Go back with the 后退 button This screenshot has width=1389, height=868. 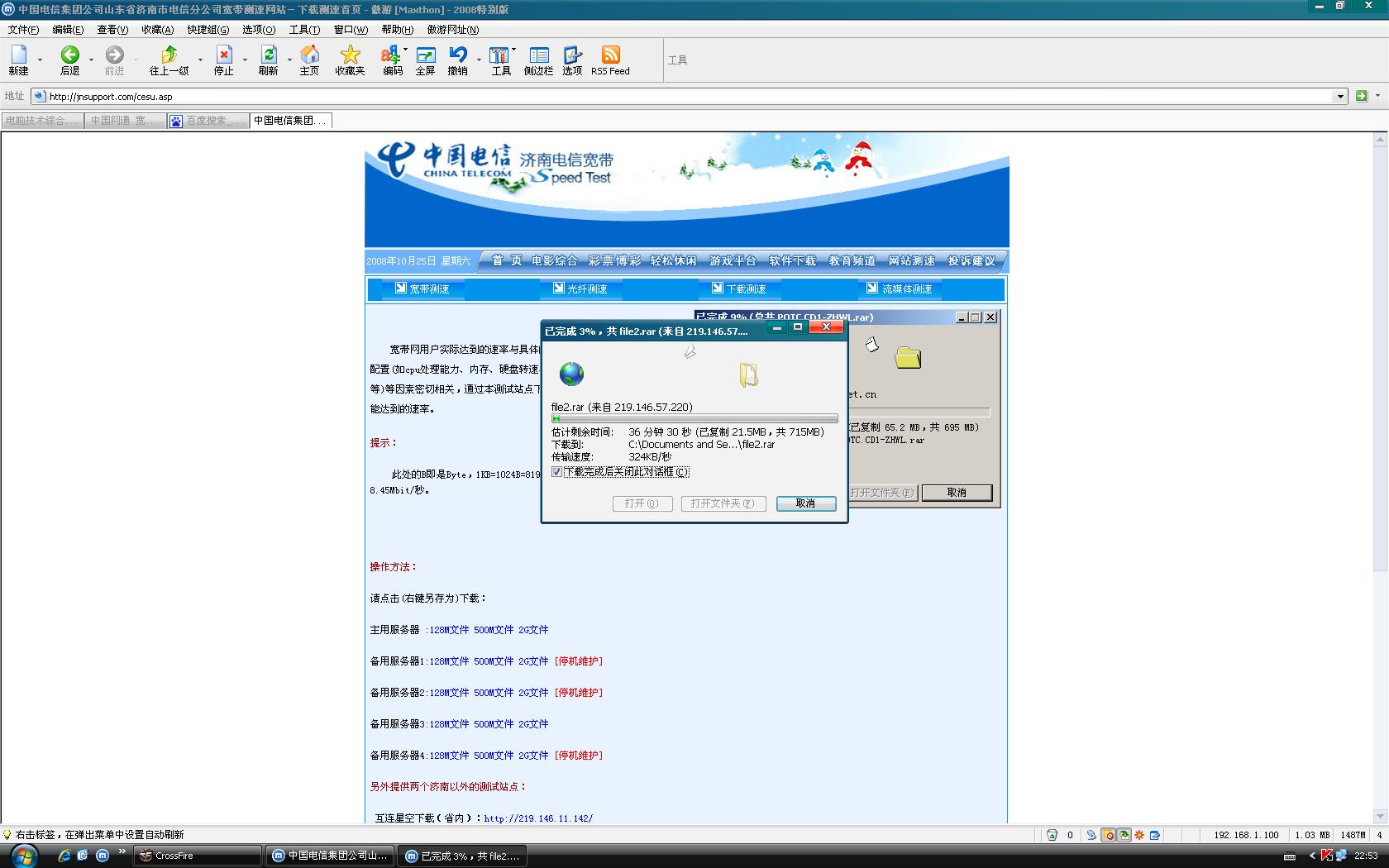pos(70,60)
